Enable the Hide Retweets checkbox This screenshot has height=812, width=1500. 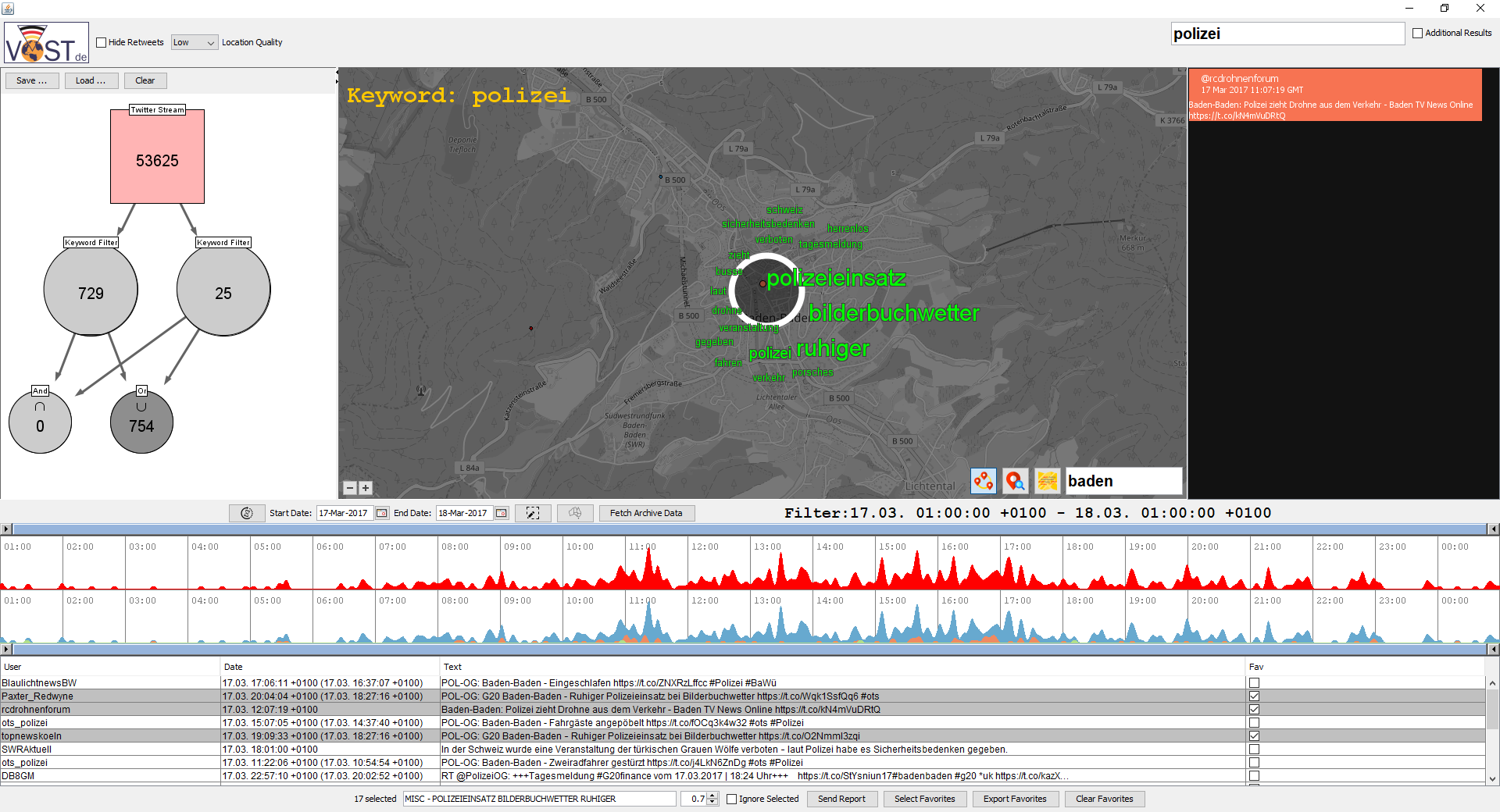(102, 43)
